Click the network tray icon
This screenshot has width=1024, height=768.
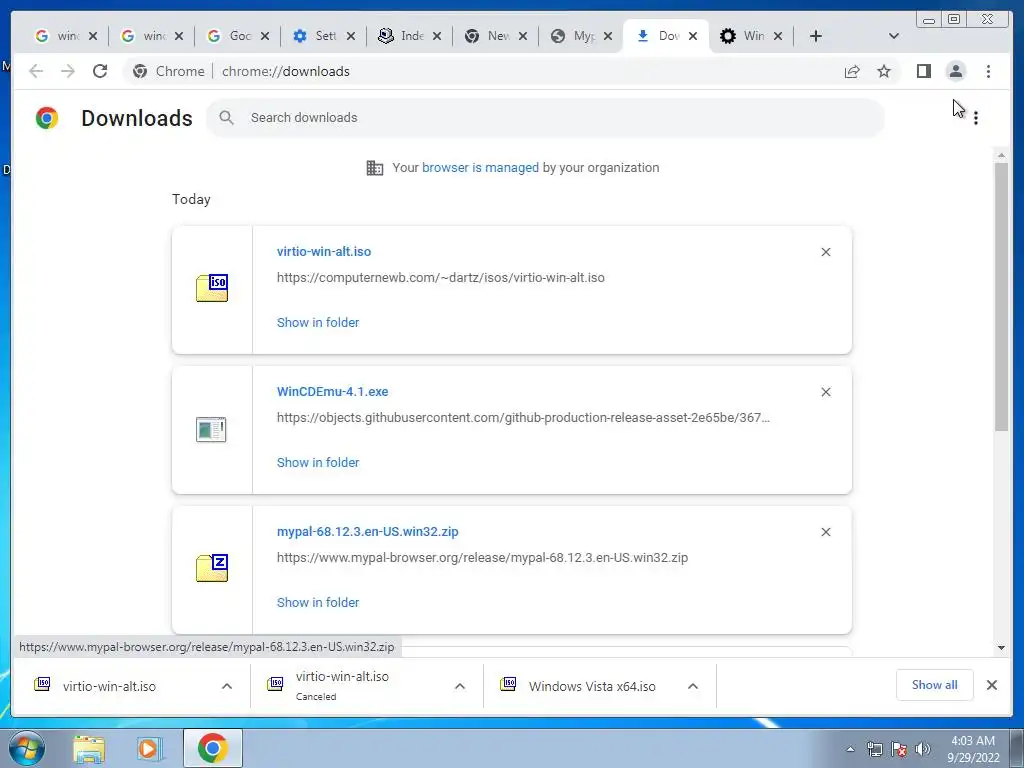[874, 749]
